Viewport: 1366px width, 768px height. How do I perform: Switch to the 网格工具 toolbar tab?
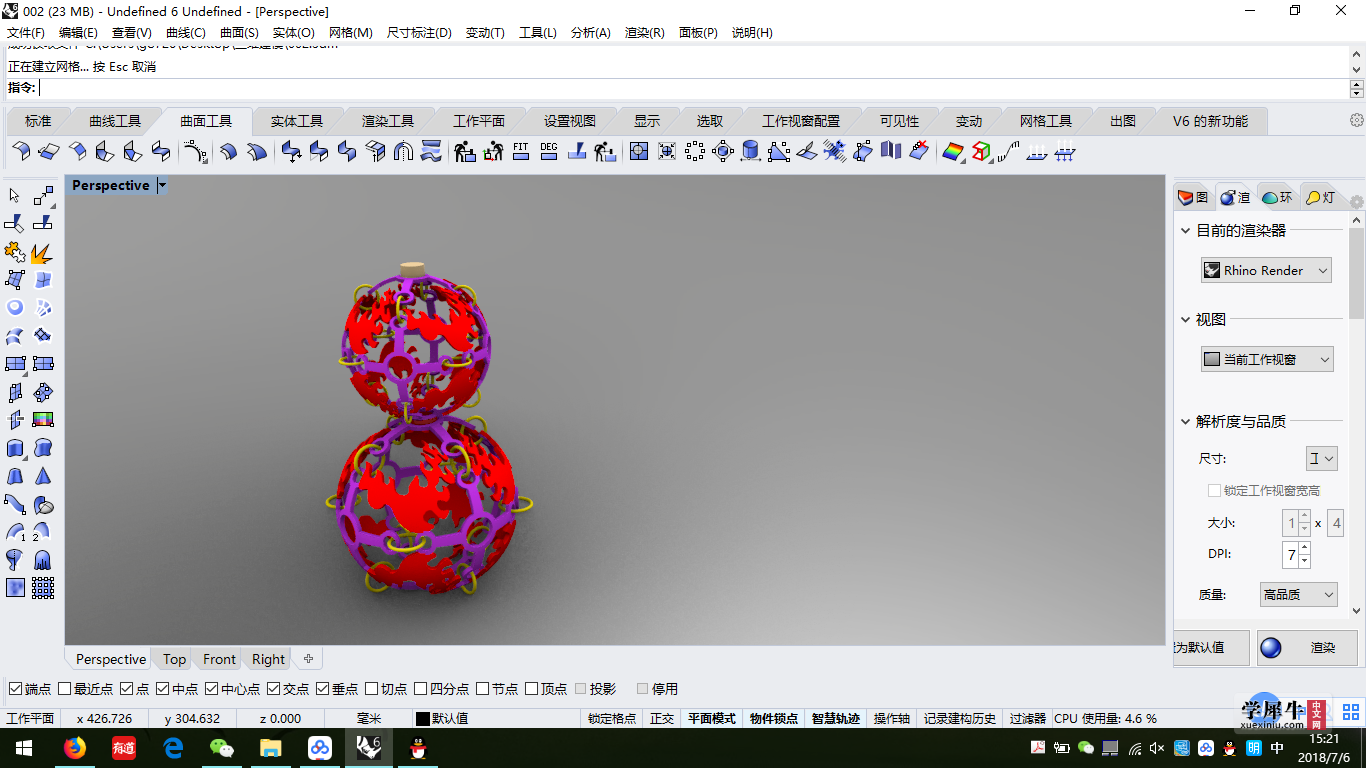[x=1046, y=121]
